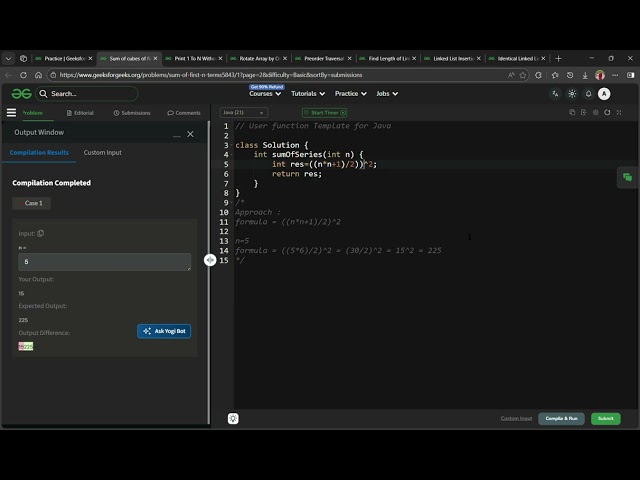This screenshot has height=480, width=640.
Task: Open the user profile avatar
Action: [x=605, y=94]
